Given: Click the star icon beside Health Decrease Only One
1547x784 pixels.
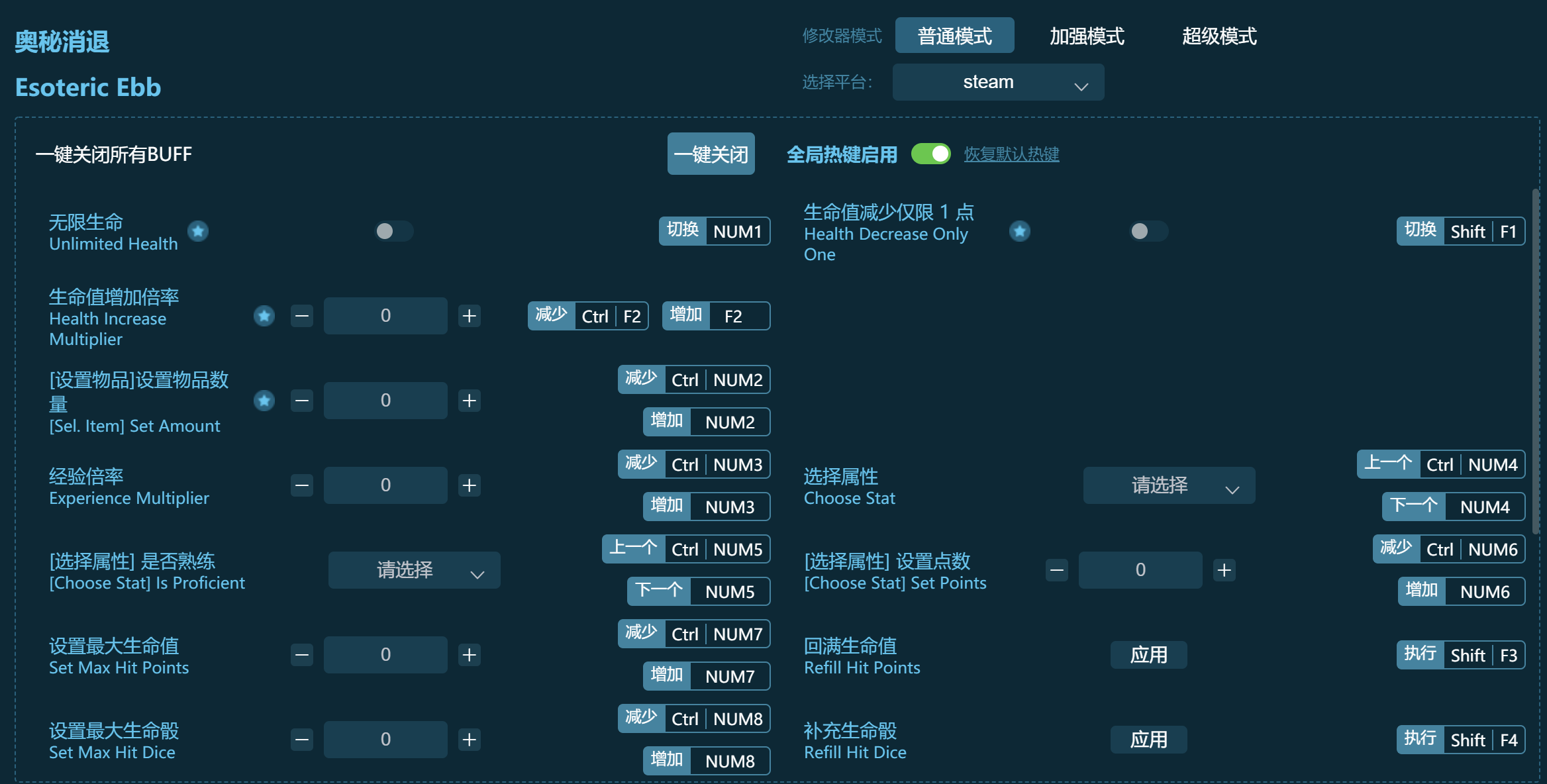Looking at the screenshot, I should point(1020,231).
